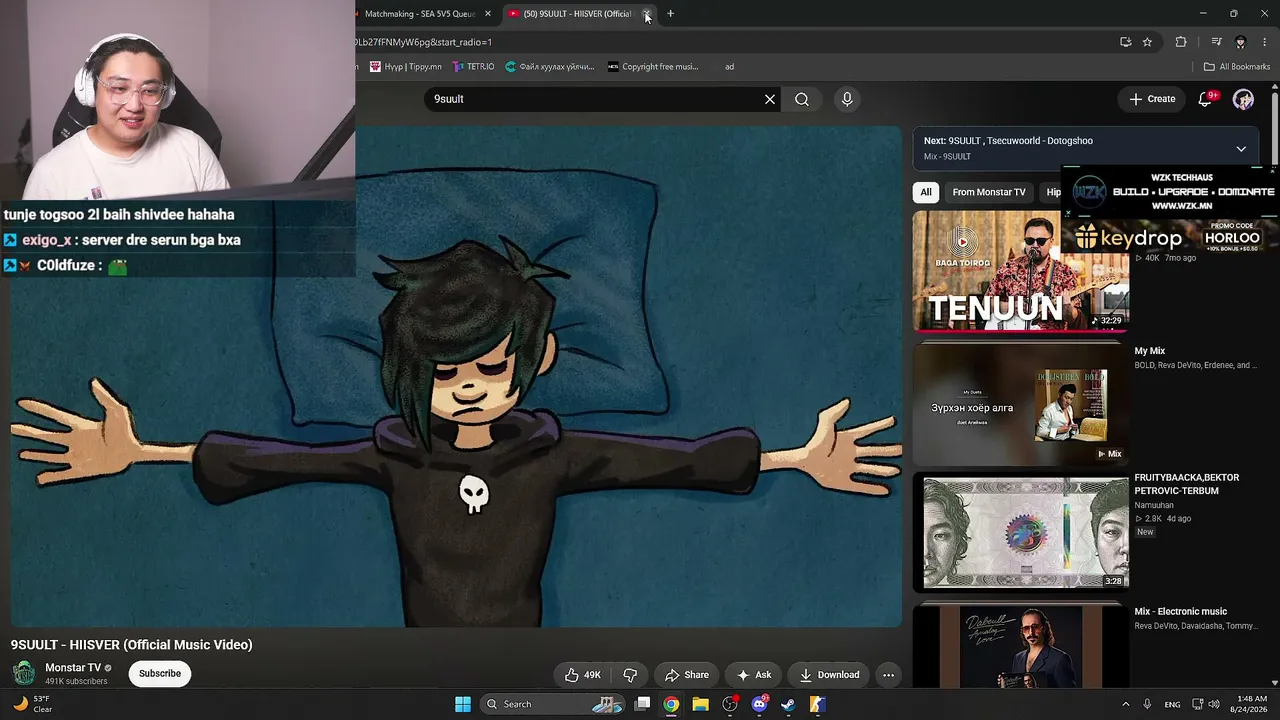The image size is (1280, 720).
Task: Expand the Next: 9SUULT mix playlist panel
Action: pyautogui.click(x=1241, y=149)
